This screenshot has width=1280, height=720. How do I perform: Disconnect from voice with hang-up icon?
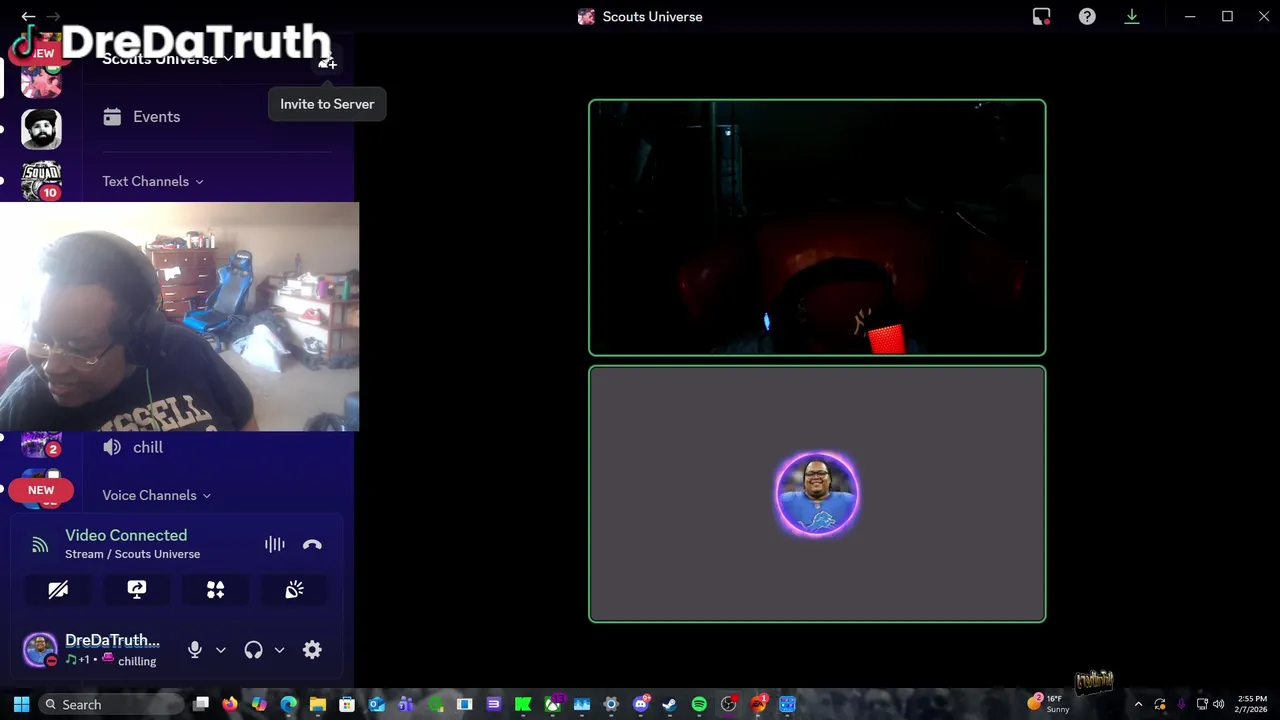coord(312,544)
